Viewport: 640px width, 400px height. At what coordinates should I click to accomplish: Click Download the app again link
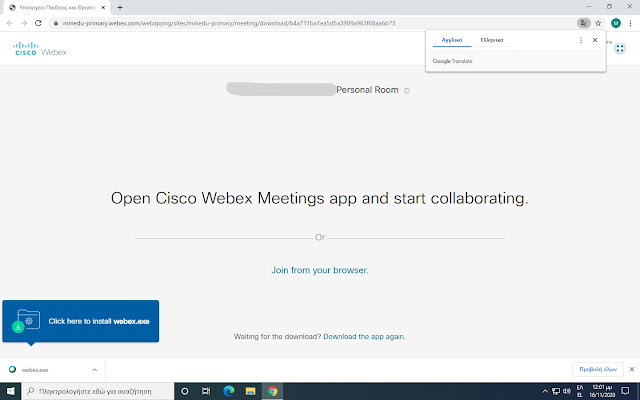coord(364,337)
